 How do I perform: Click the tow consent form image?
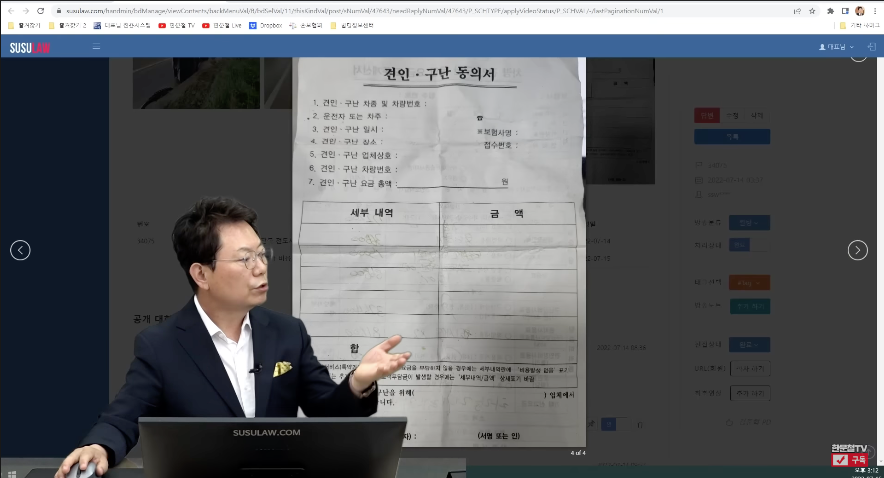pyautogui.click(x=439, y=252)
